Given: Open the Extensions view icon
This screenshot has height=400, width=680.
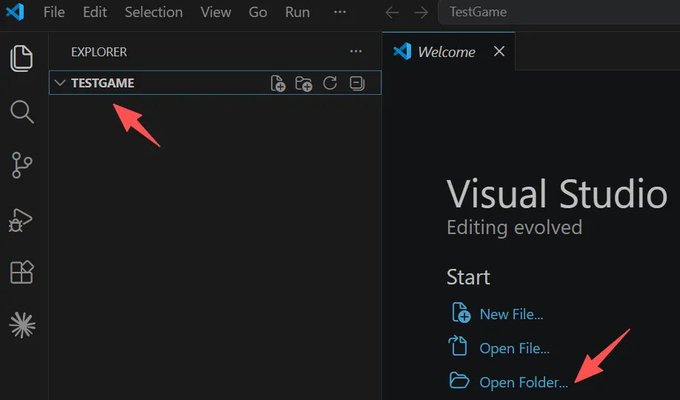Looking at the screenshot, I should click(22, 272).
